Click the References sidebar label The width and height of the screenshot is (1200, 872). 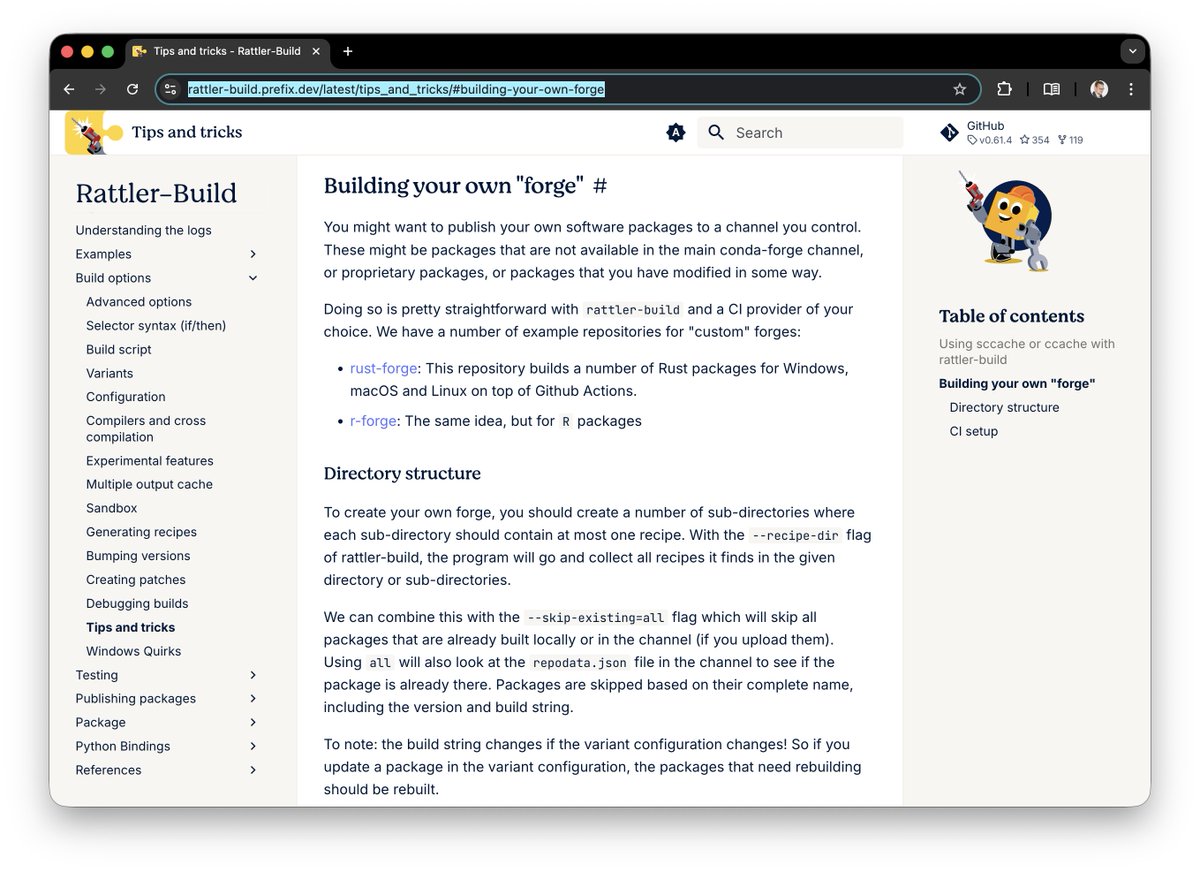pos(109,770)
